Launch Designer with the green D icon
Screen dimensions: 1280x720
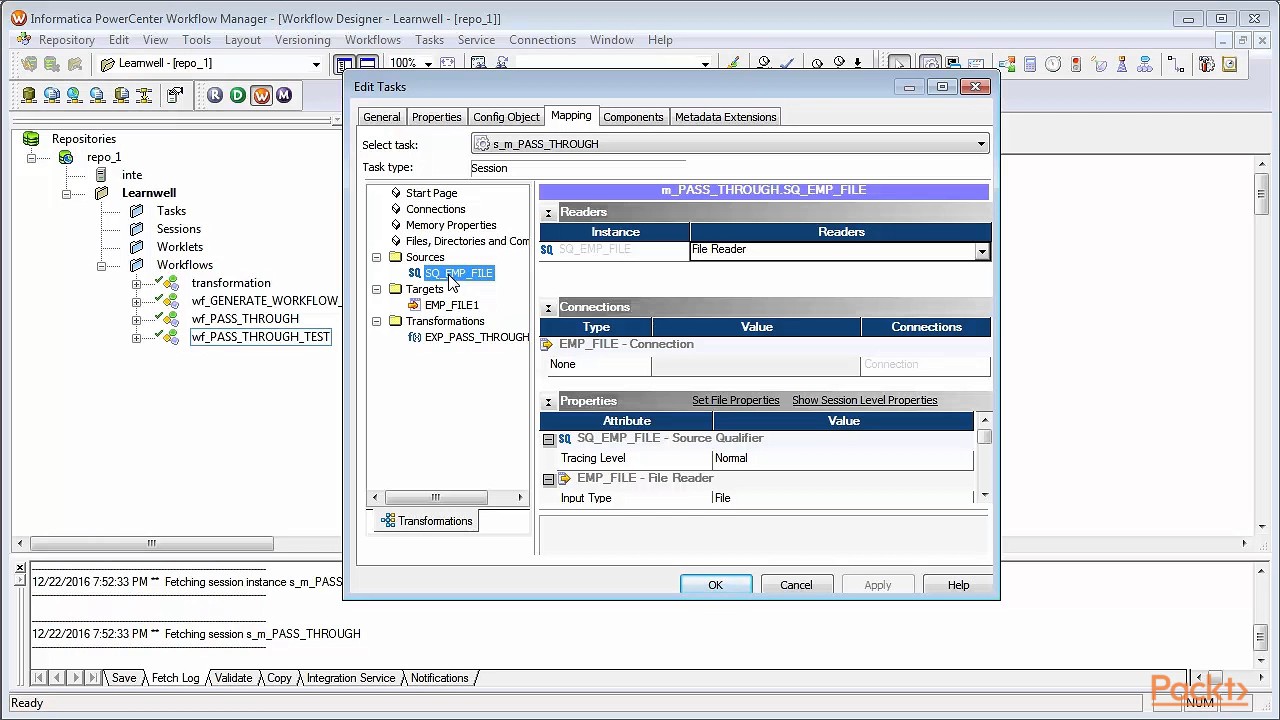(x=238, y=95)
